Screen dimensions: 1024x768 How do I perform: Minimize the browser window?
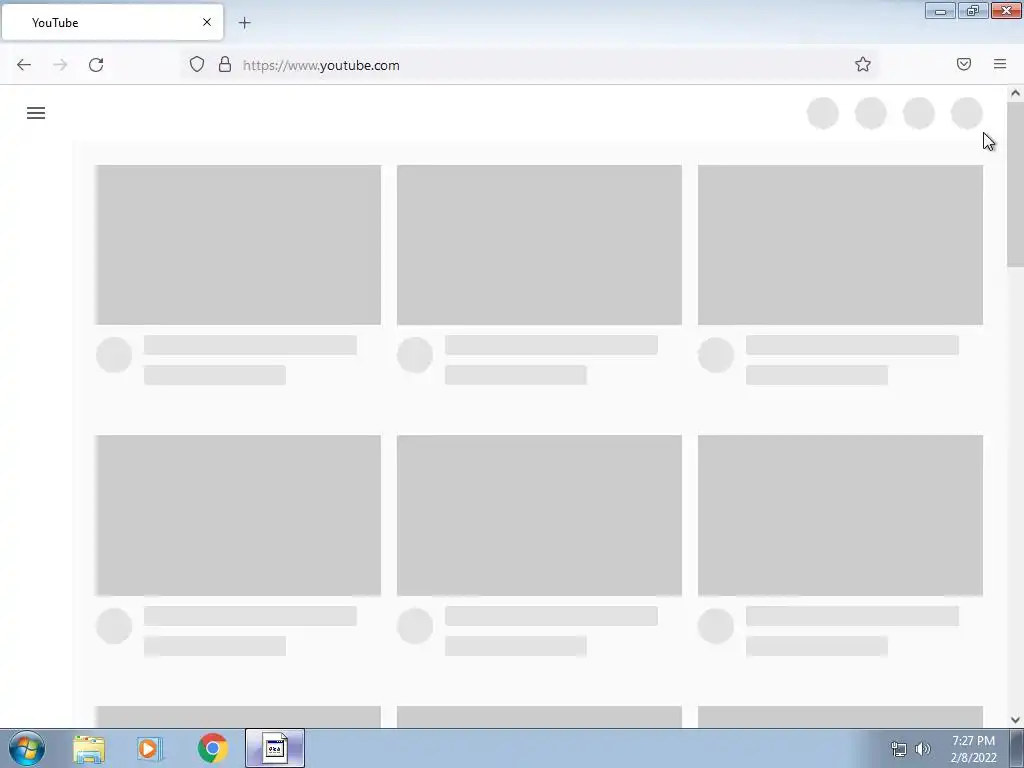tap(940, 11)
